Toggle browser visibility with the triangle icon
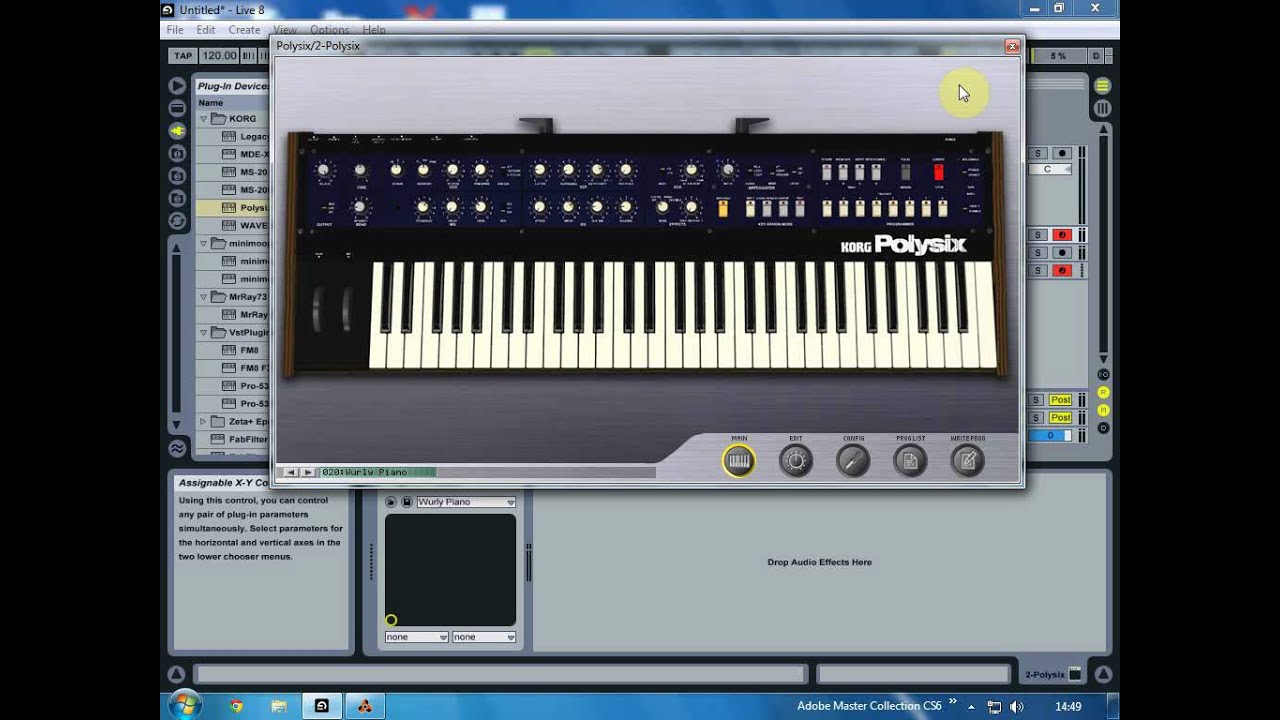The width and height of the screenshot is (1280, 720). (x=177, y=86)
